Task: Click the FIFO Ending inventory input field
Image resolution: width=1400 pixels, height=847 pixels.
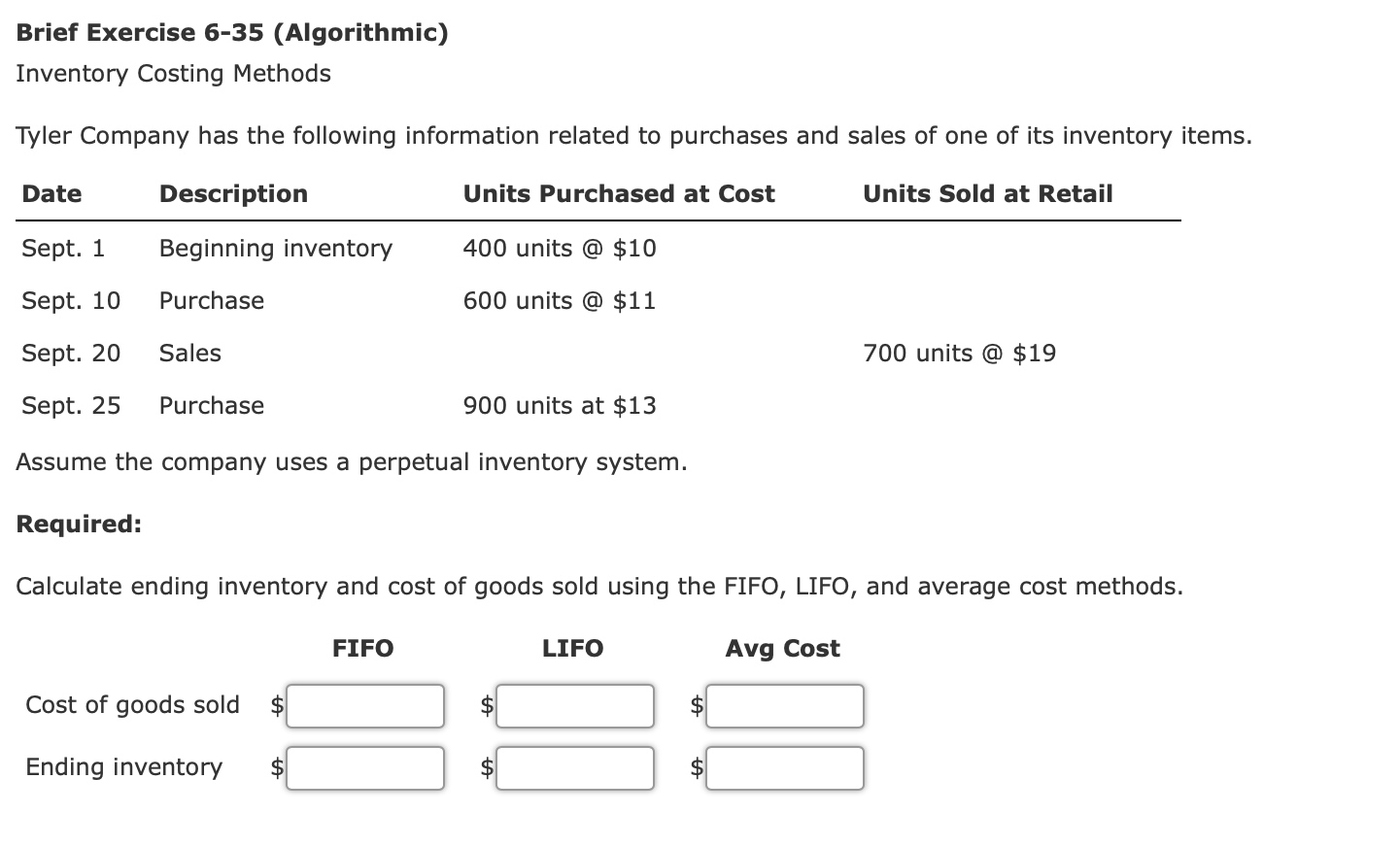Action: tap(364, 767)
